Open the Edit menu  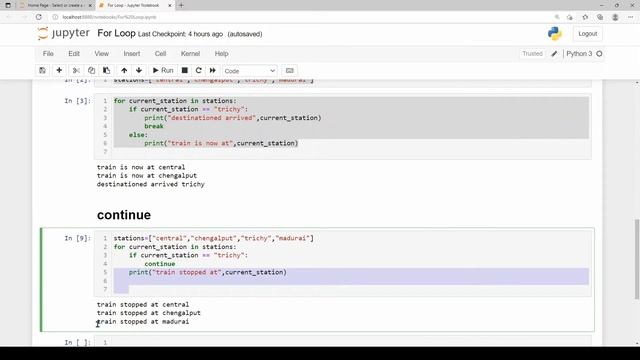coord(74,53)
